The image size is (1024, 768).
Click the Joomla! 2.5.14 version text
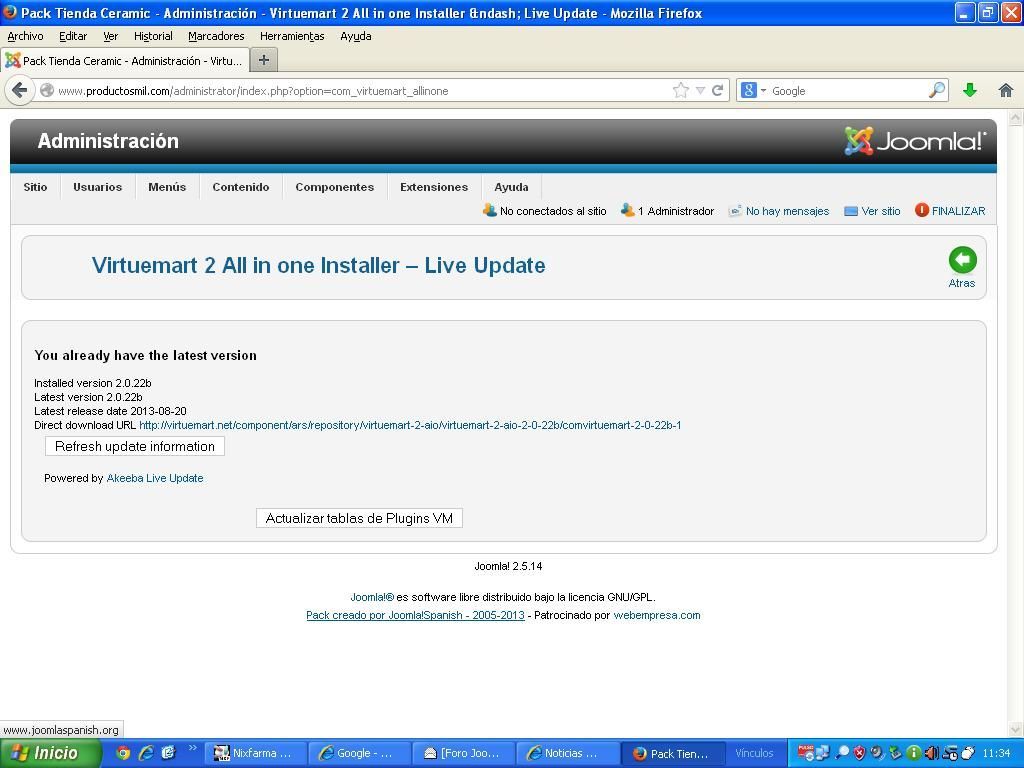[508, 566]
